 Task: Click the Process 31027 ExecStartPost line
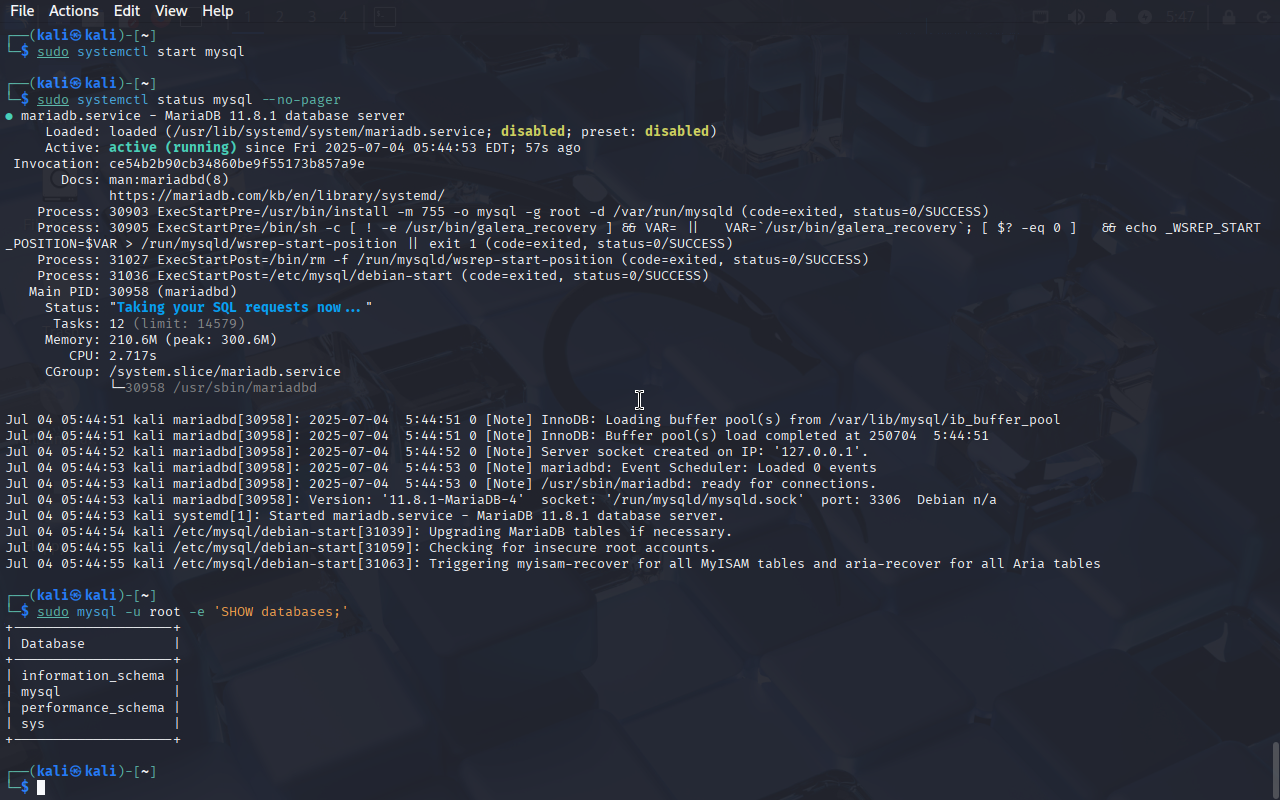pos(453,260)
